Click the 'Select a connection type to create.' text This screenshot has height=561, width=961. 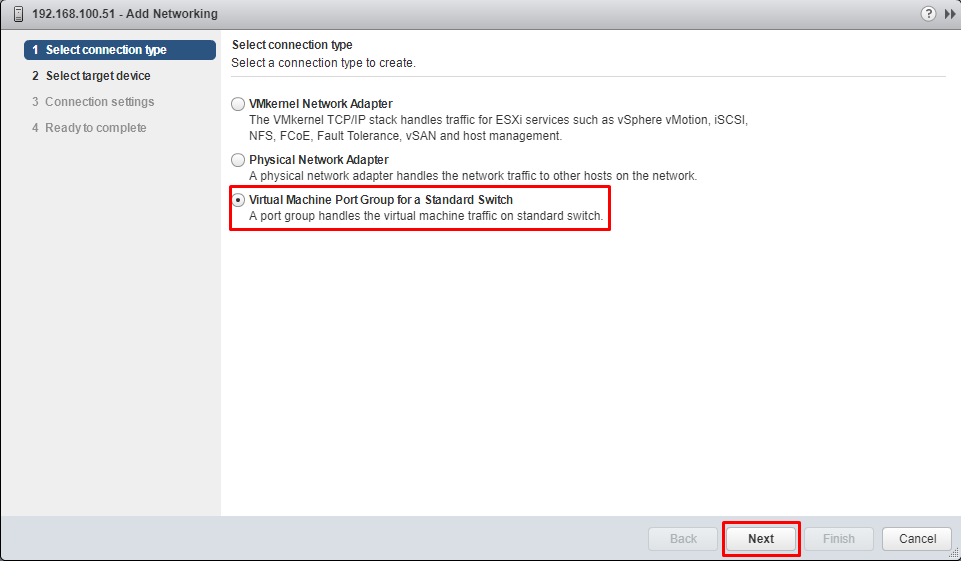(324, 63)
